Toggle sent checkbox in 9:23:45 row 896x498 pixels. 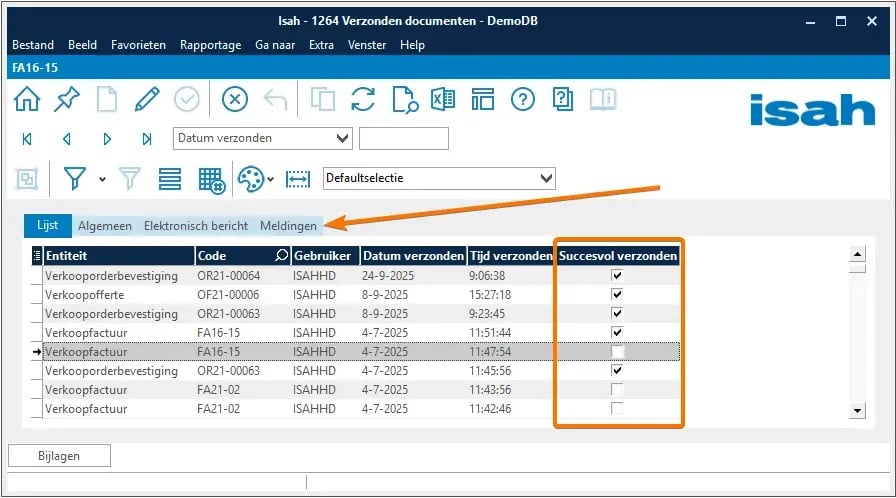pos(617,313)
